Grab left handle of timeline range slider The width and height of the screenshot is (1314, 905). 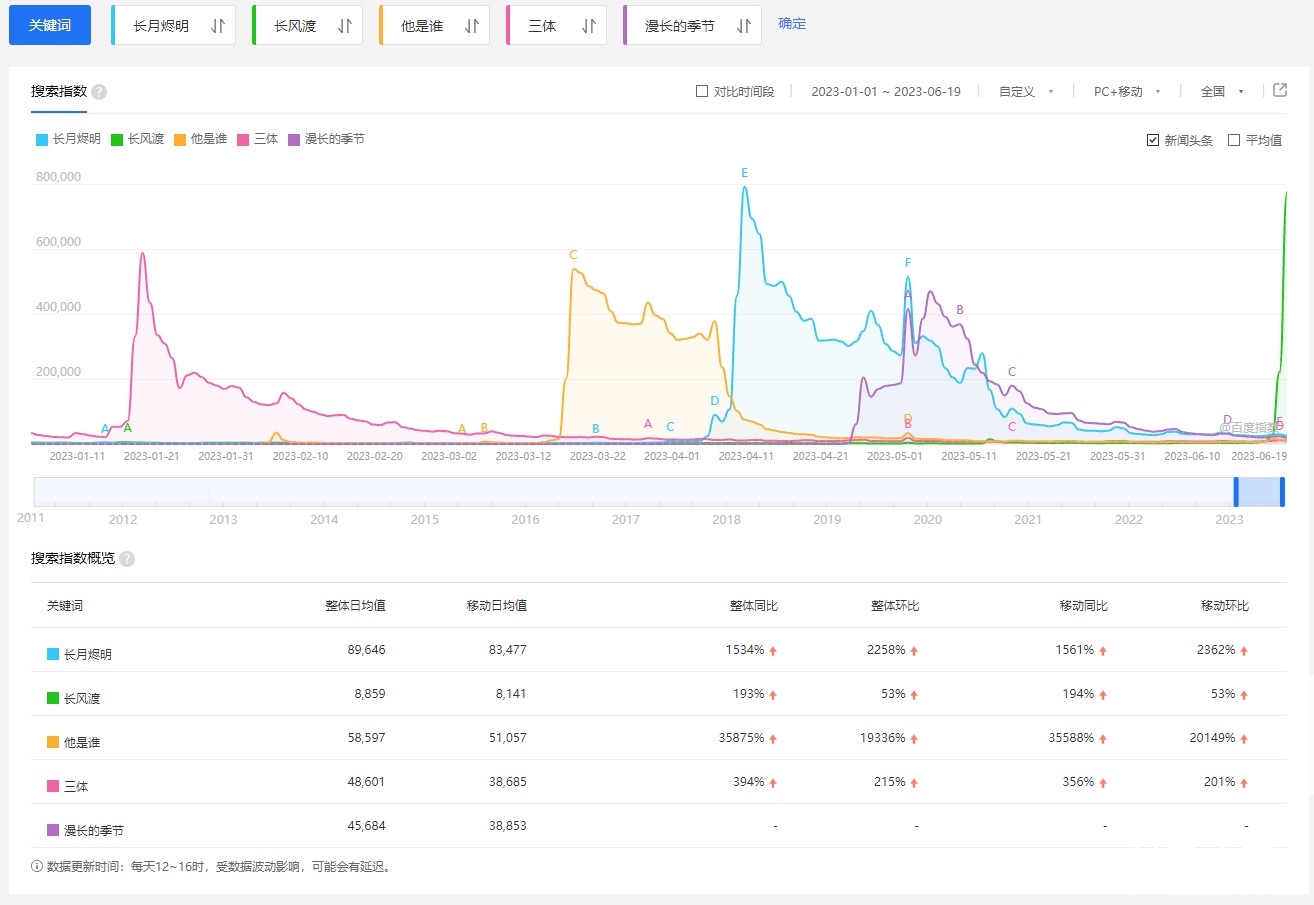coord(1236,492)
